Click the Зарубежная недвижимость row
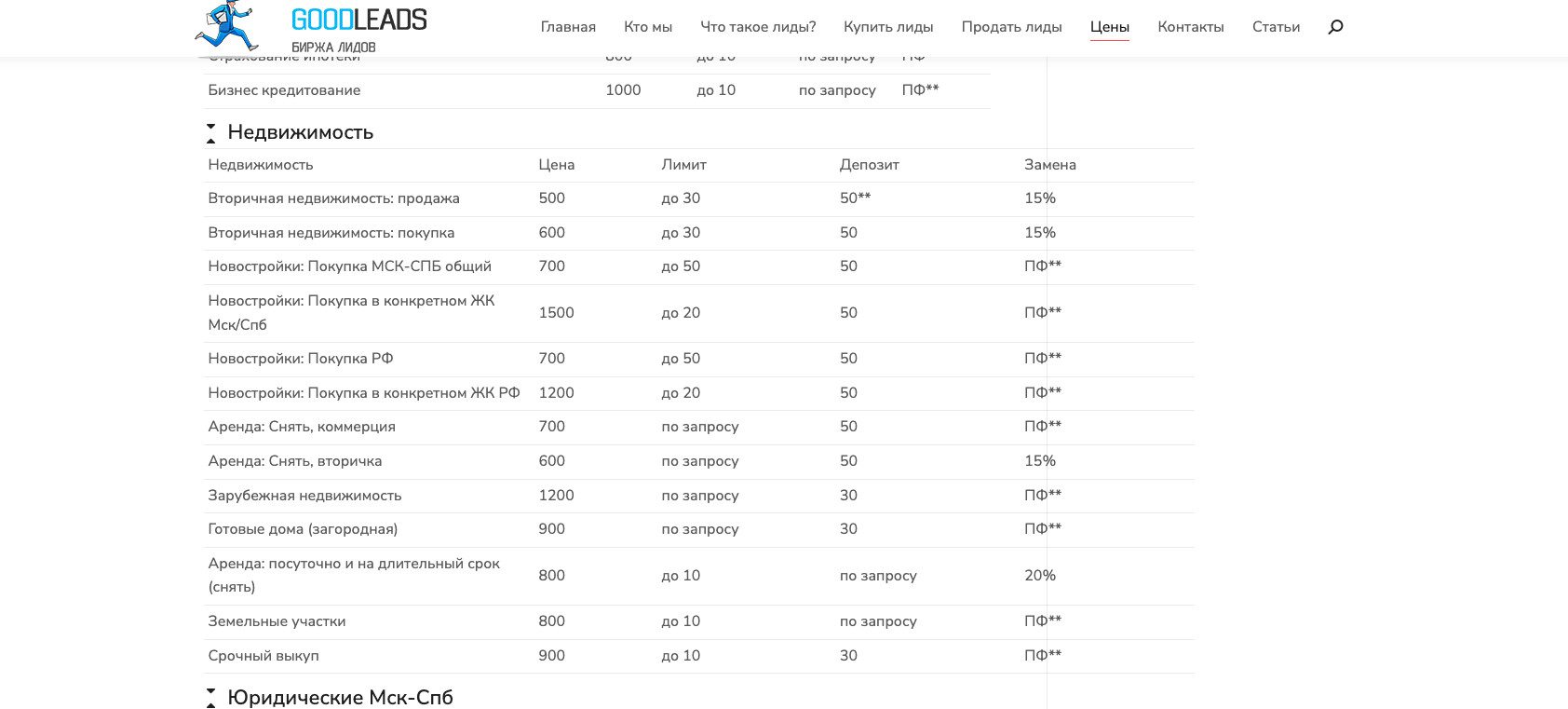Image resolution: width=1568 pixels, height=709 pixels. pos(304,496)
